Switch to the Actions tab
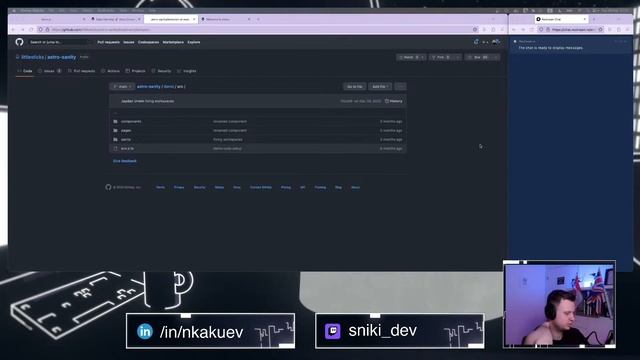The image size is (640, 360). (x=110, y=71)
